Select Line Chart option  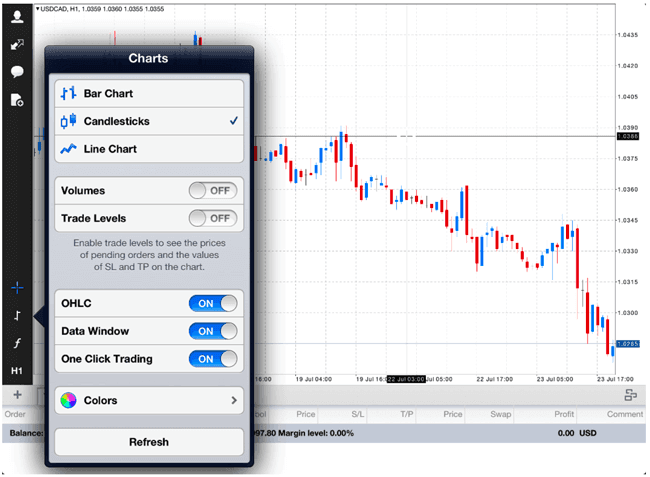point(149,149)
